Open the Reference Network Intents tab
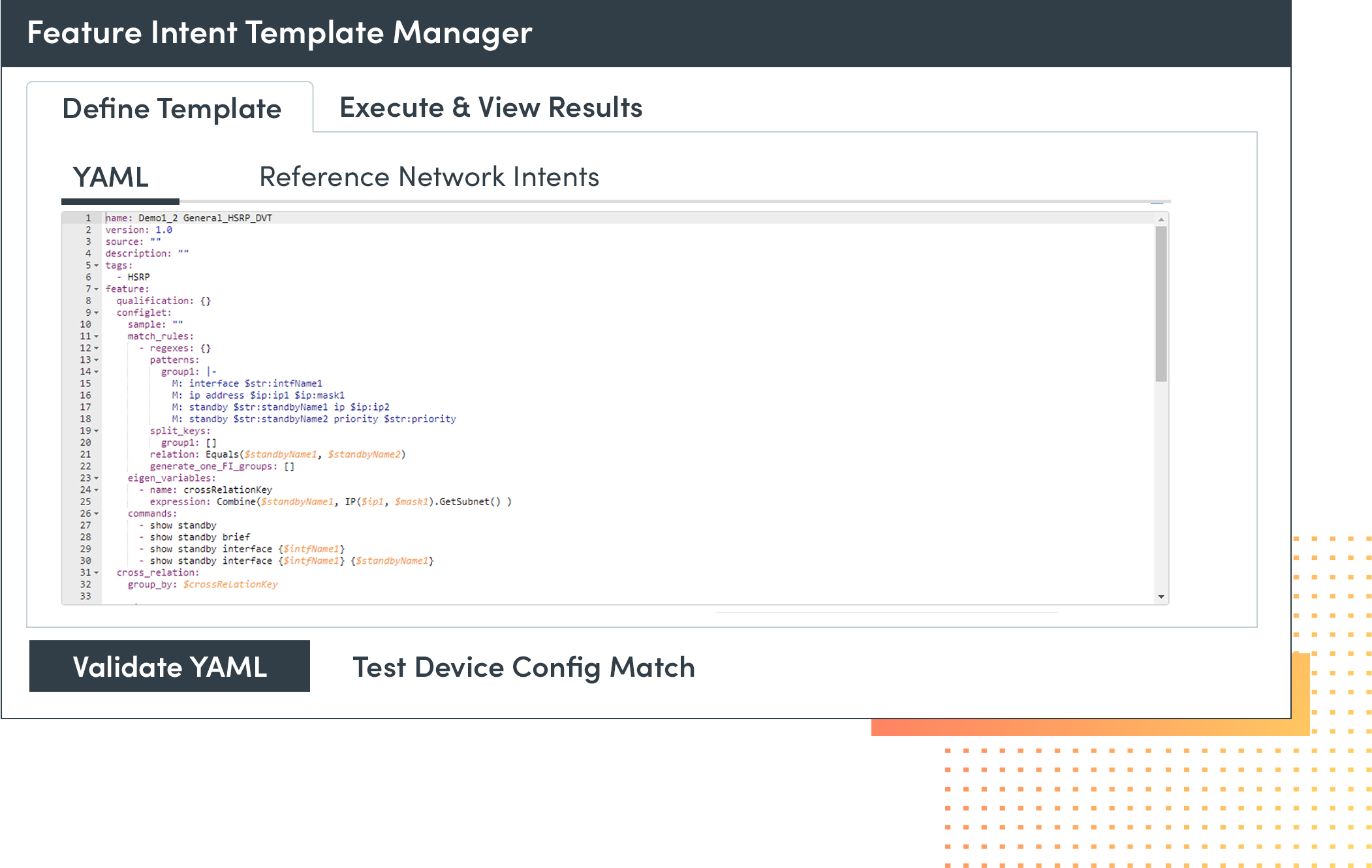The height and width of the screenshot is (868, 1372). point(429,177)
